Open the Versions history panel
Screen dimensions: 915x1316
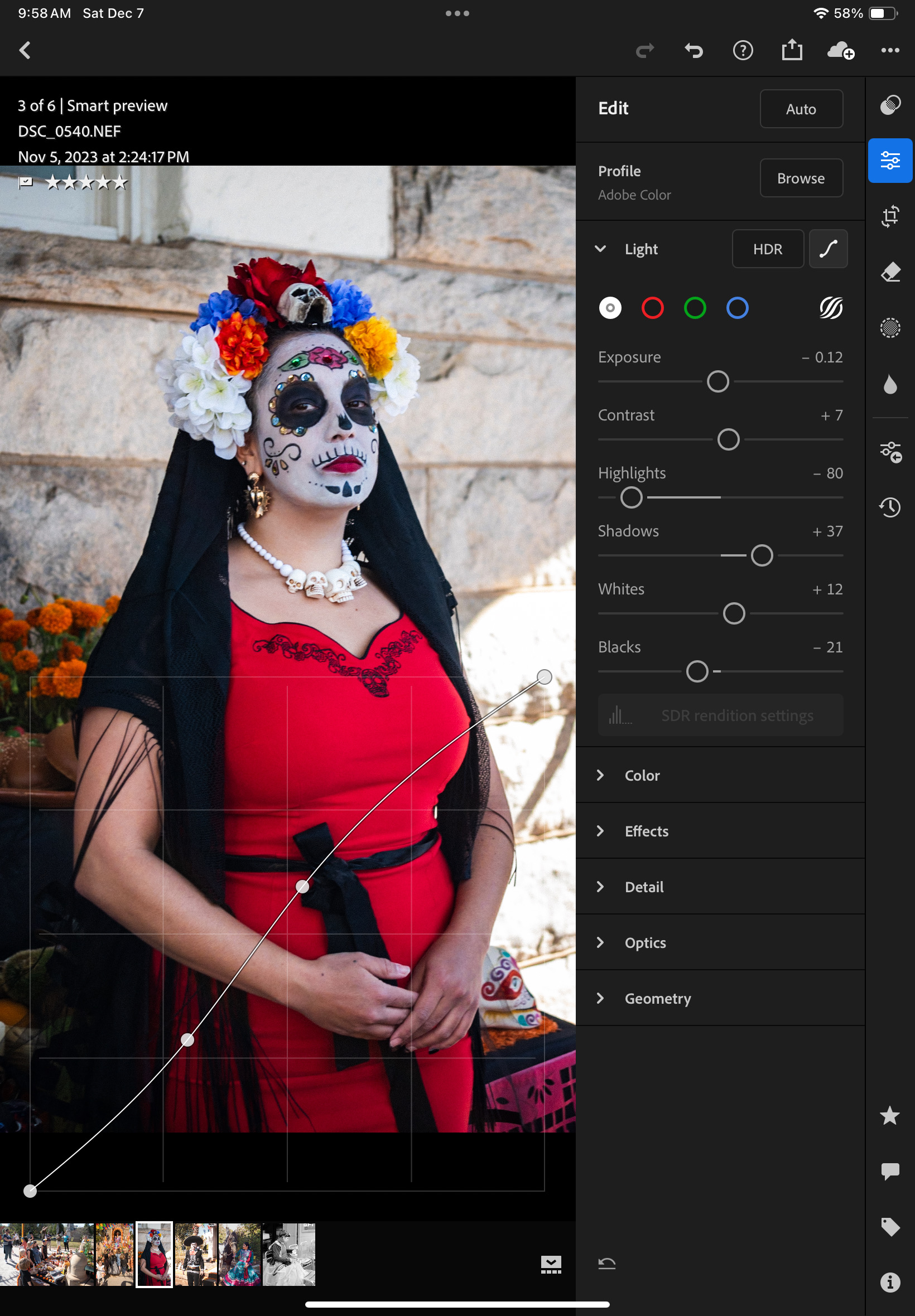[x=890, y=507]
